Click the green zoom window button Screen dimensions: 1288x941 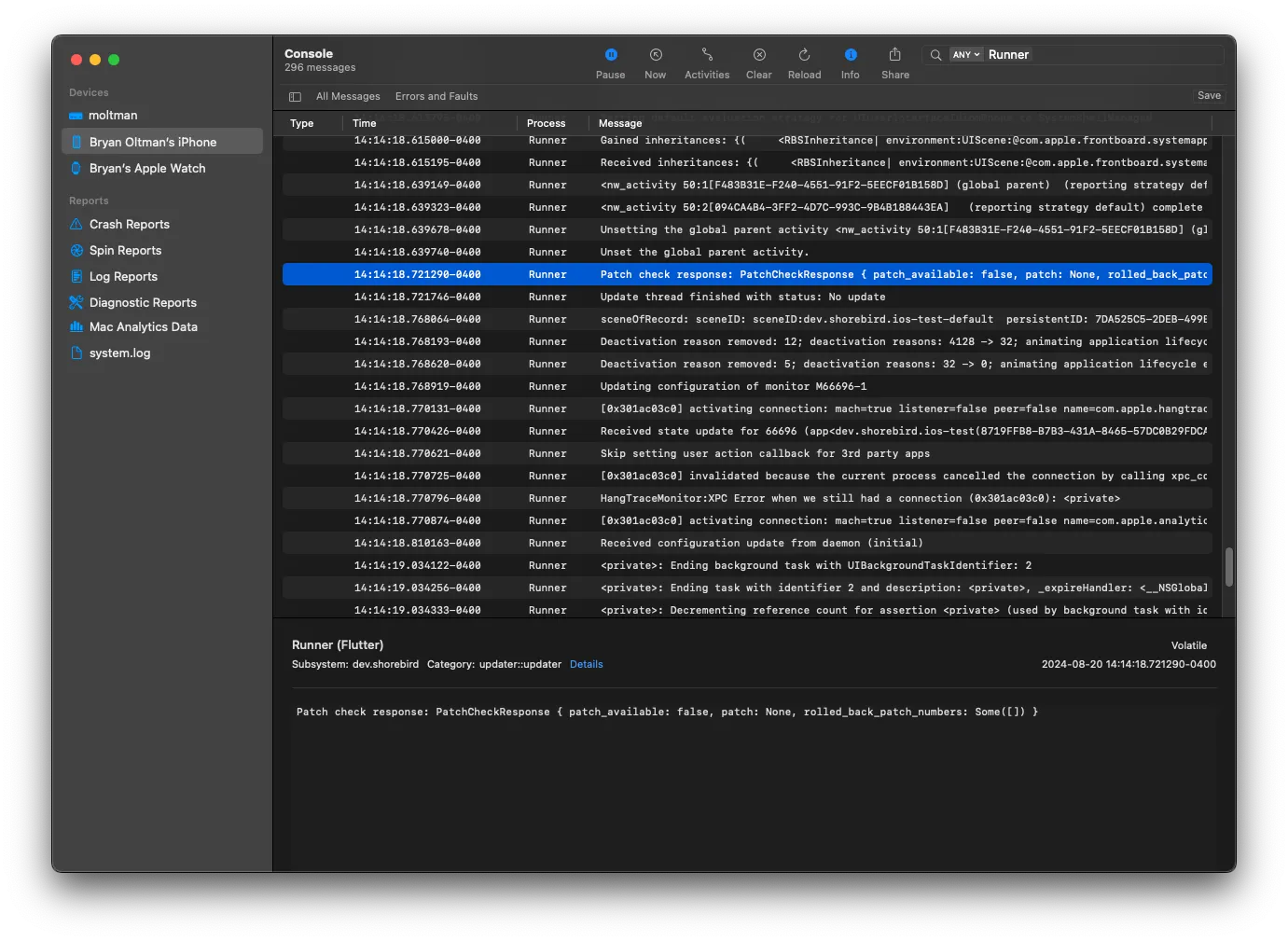pyautogui.click(x=114, y=60)
